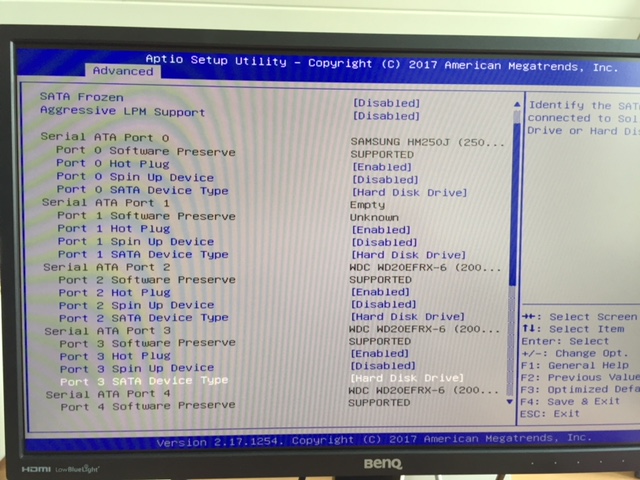Select Port 3 Spin Up Device label
The height and width of the screenshot is (480, 640).
pos(137,369)
